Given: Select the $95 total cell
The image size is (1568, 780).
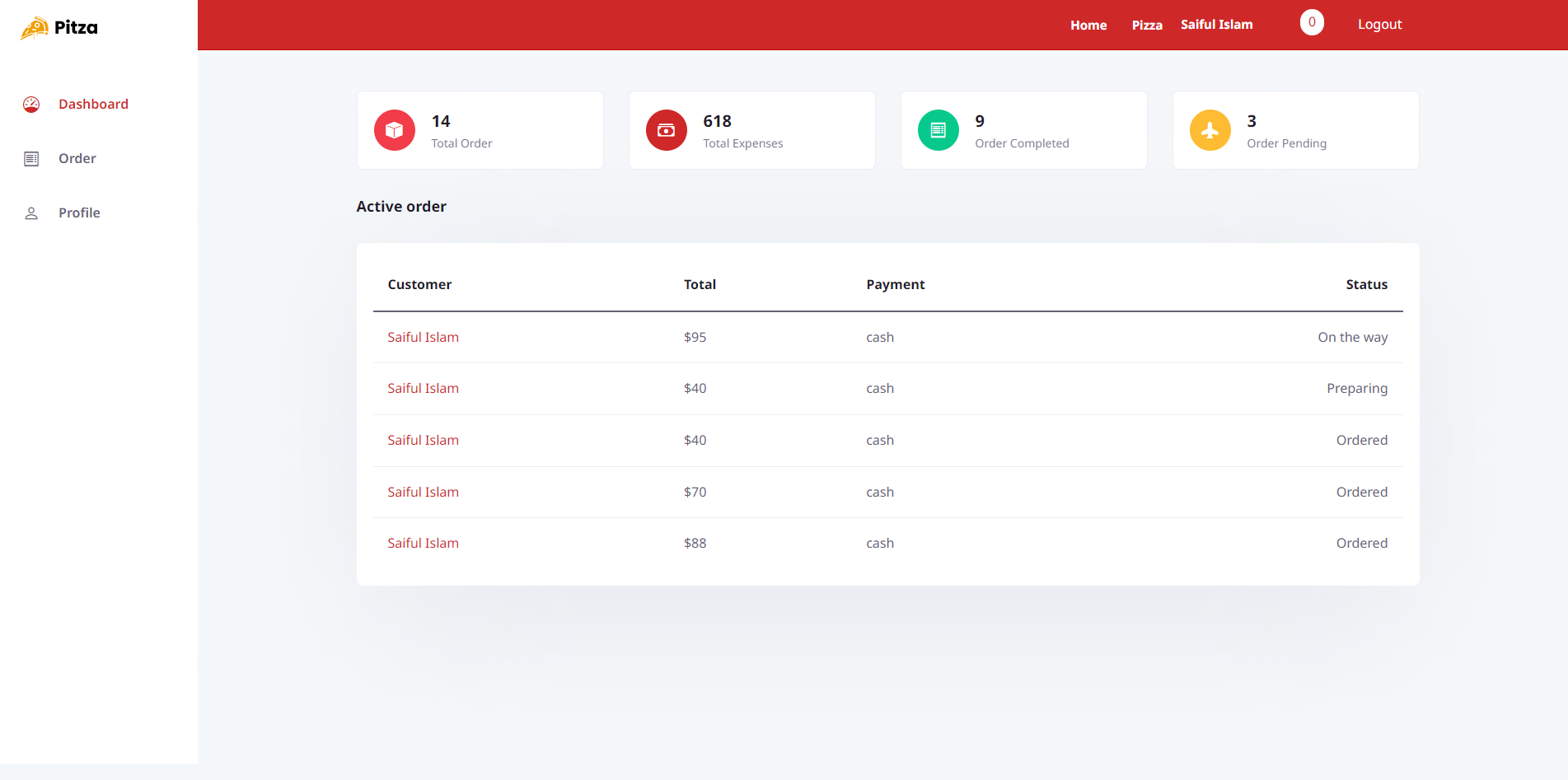Looking at the screenshot, I should [695, 337].
